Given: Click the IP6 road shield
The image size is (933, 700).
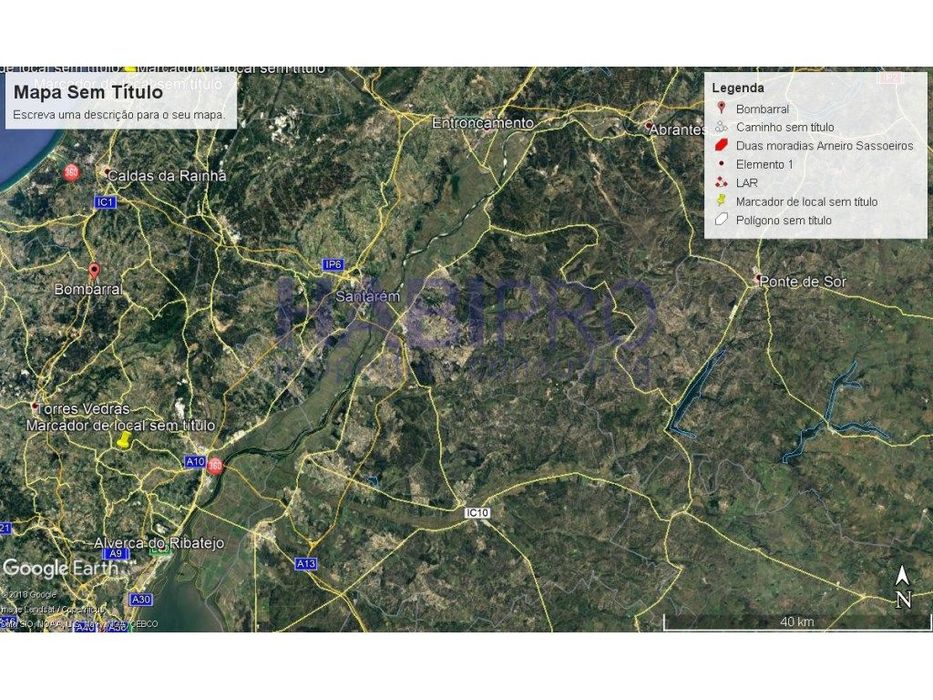Looking at the screenshot, I should [x=333, y=264].
